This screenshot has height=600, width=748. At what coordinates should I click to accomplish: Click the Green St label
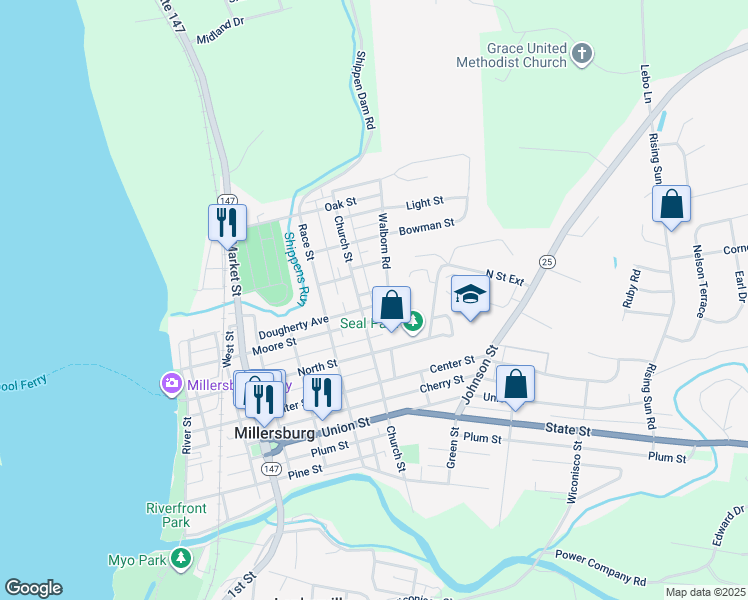tap(452, 448)
